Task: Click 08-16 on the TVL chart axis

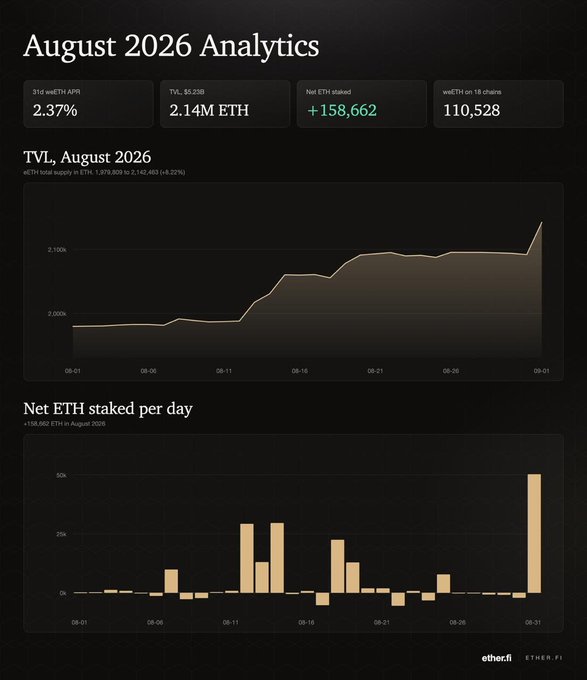Action: 300,371
